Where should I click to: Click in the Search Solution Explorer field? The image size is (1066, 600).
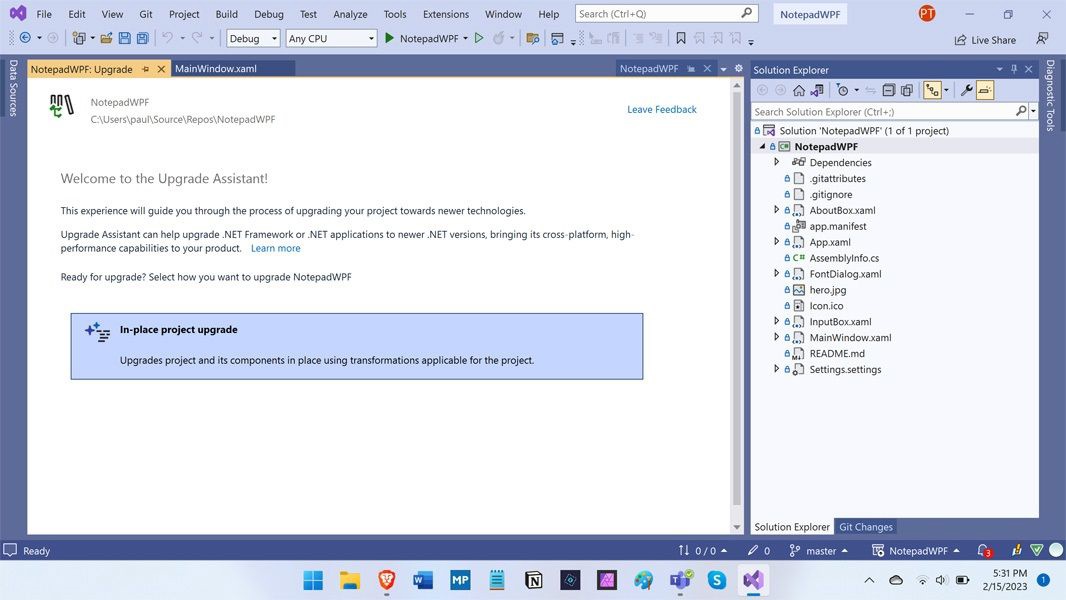[880, 111]
